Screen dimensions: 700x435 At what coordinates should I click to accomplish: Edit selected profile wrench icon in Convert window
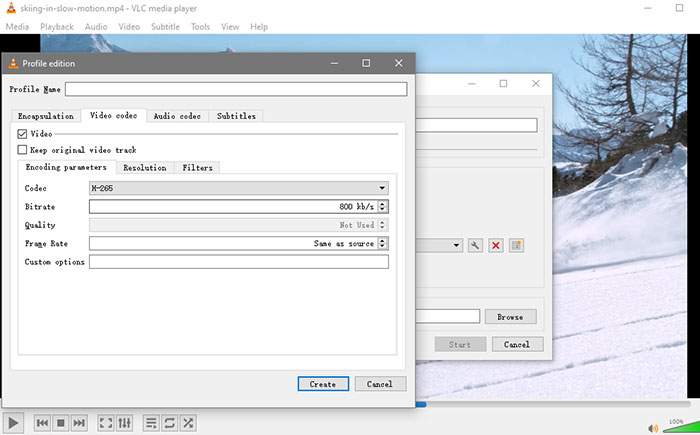[x=475, y=245]
